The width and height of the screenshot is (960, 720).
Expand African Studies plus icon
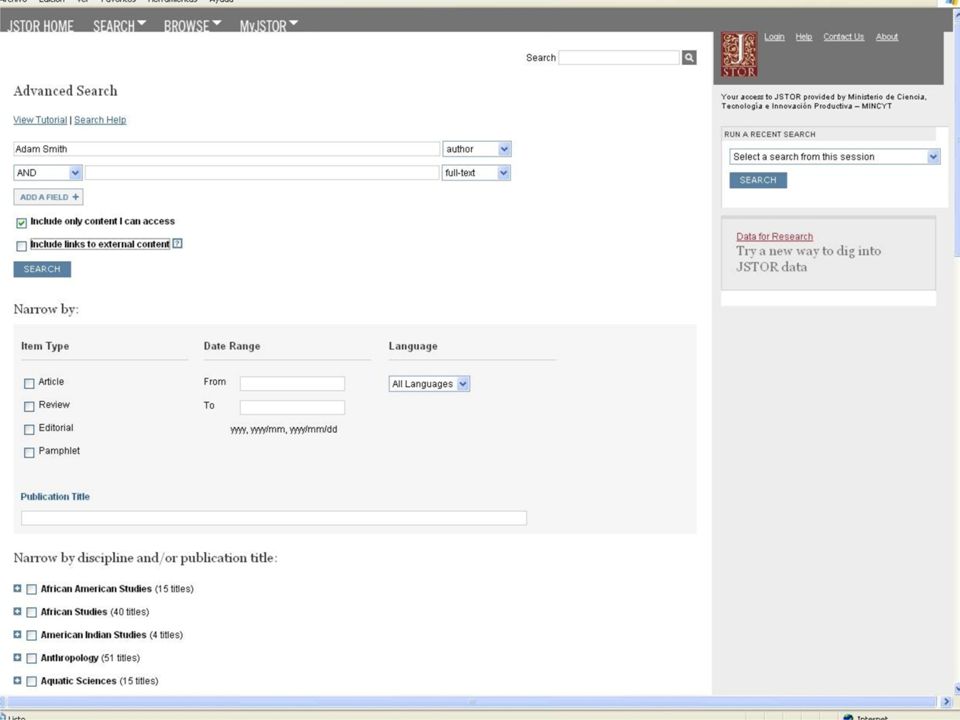tap(17, 612)
